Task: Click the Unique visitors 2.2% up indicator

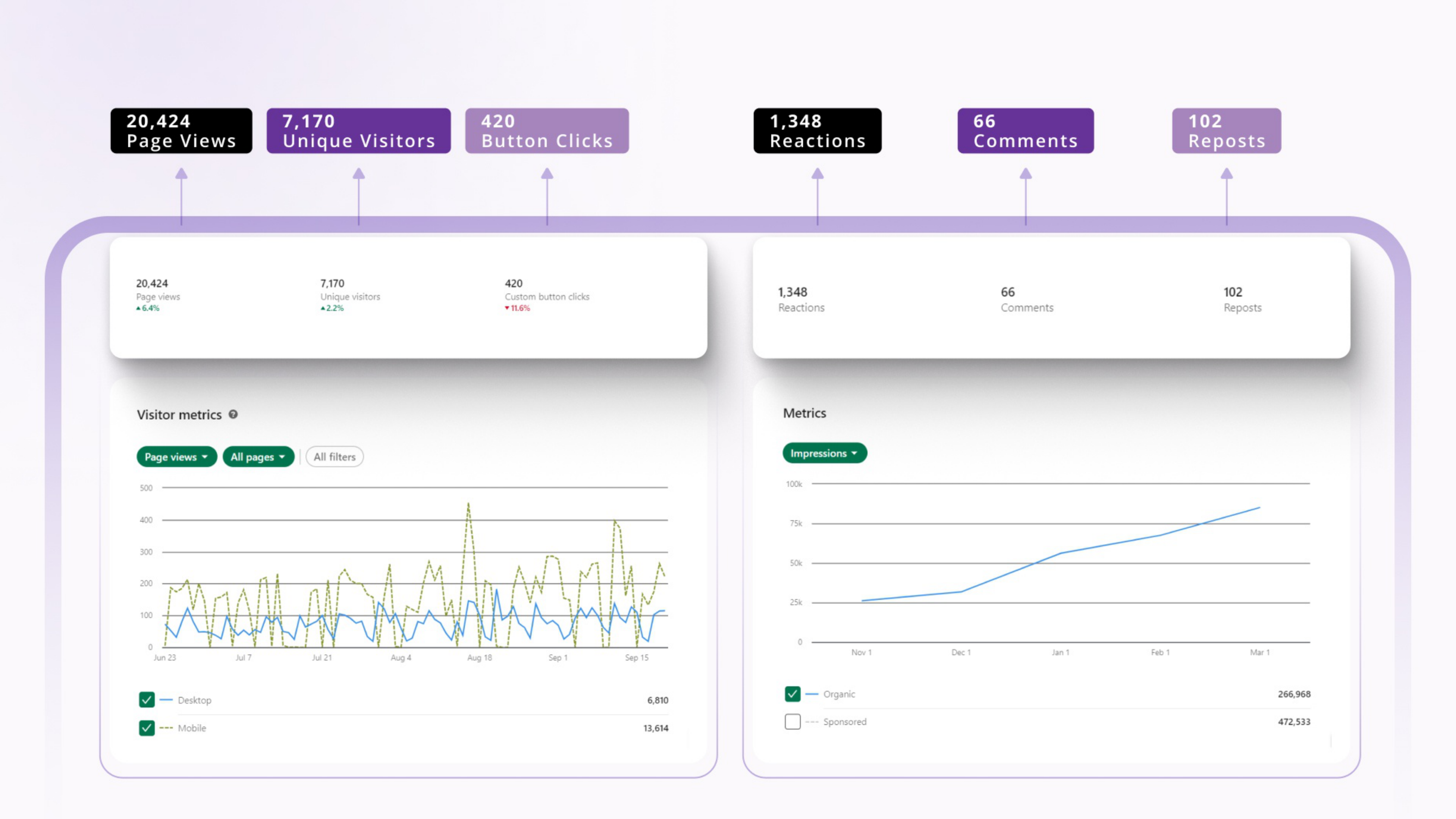Action: click(333, 308)
